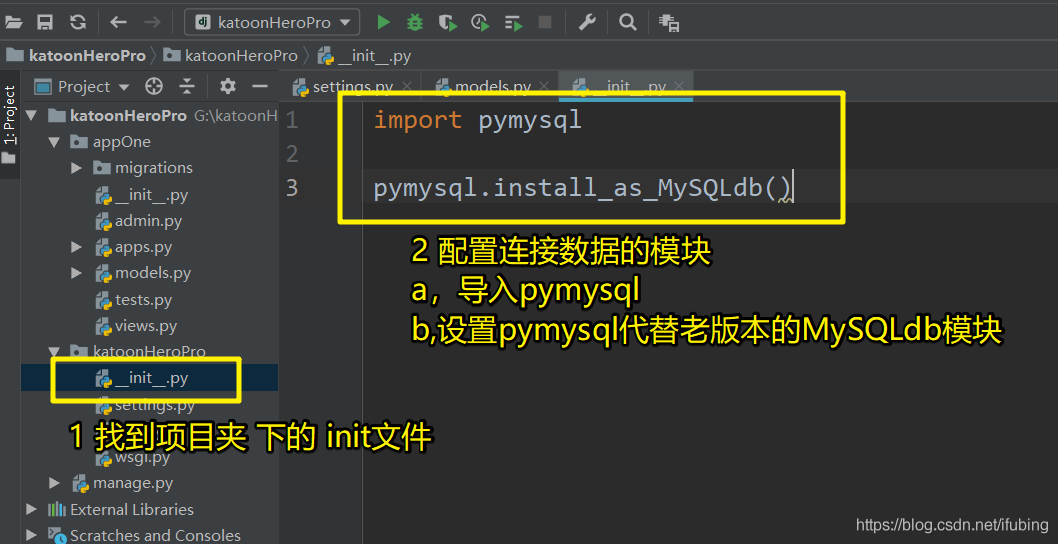
Task: Place cursor on 'import pymysql' line
Action: 478,120
